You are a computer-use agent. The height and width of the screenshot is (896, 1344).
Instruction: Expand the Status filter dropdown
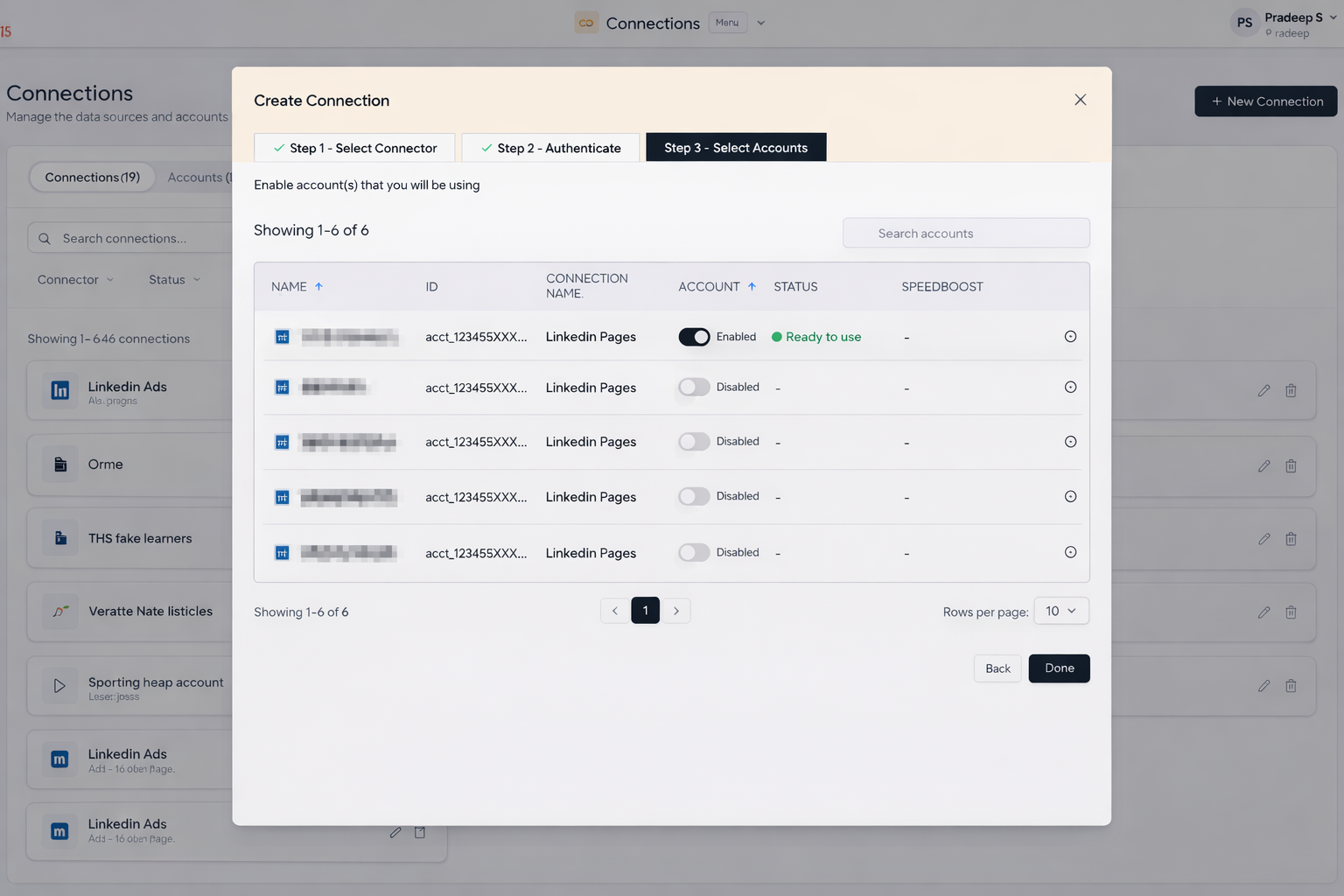click(174, 279)
